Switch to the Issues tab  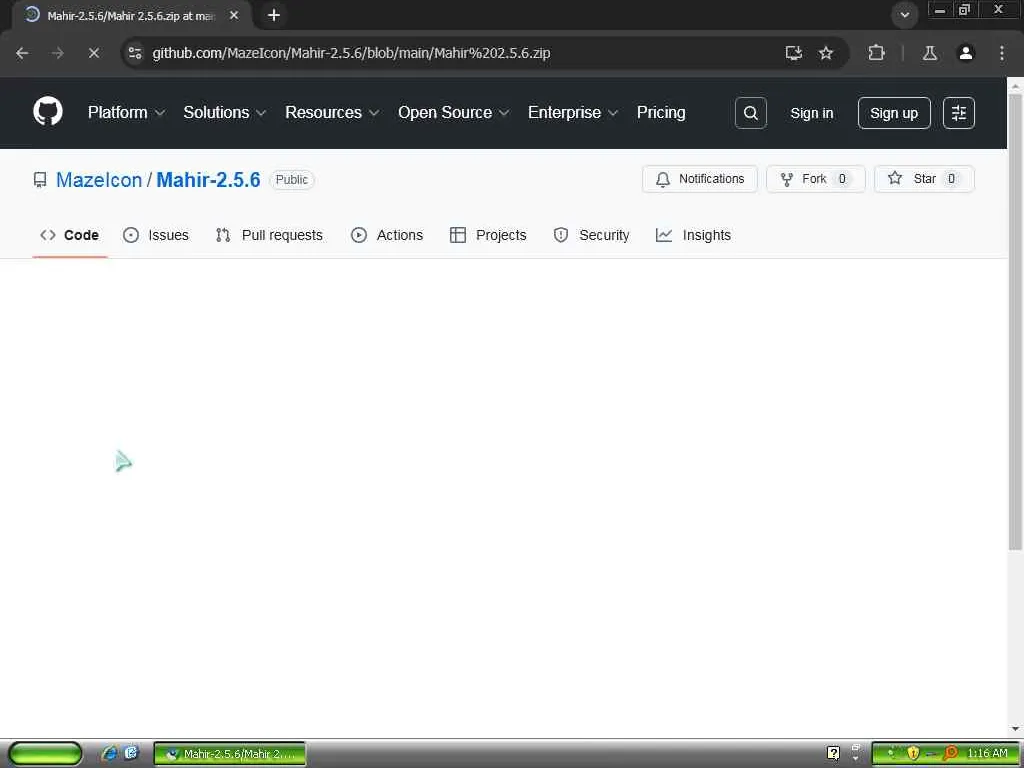(156, 235)
